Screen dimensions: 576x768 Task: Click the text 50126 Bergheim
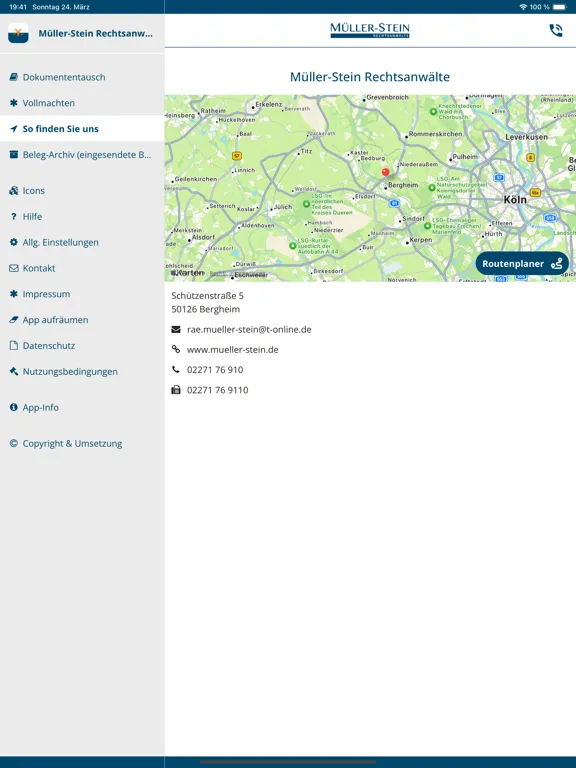click(206, 309)
